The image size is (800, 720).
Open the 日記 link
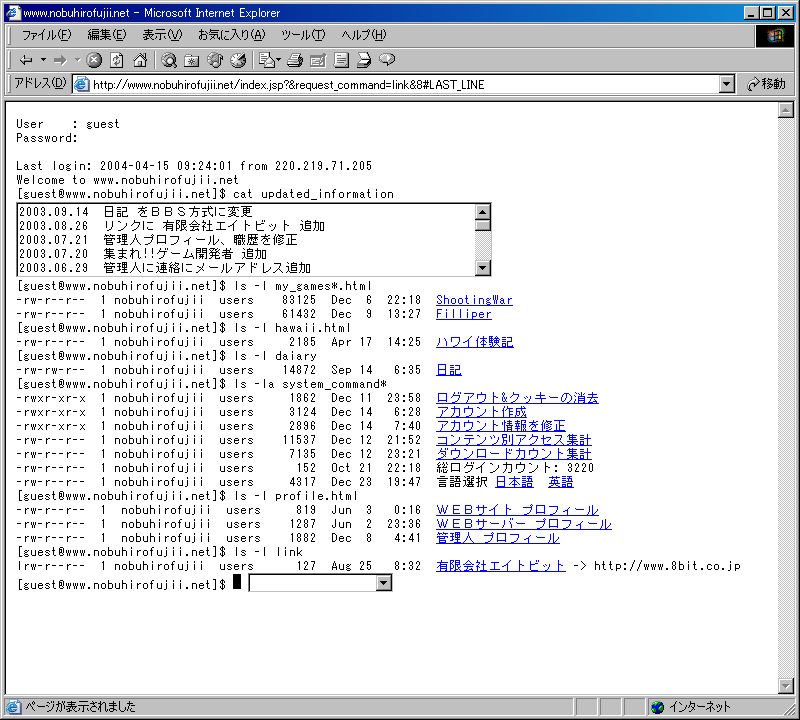tap(448, 370)
